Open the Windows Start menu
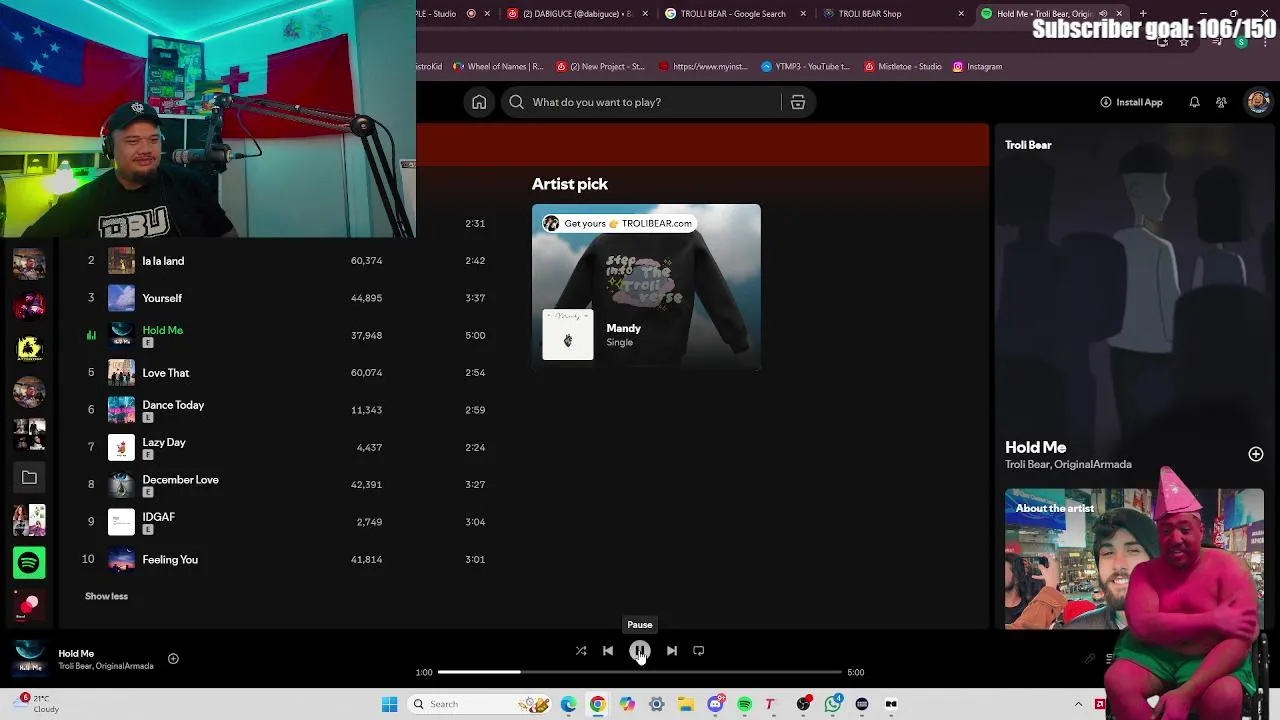The width and height of the screenshot is (1280, 720). click(x=389, y=704)
